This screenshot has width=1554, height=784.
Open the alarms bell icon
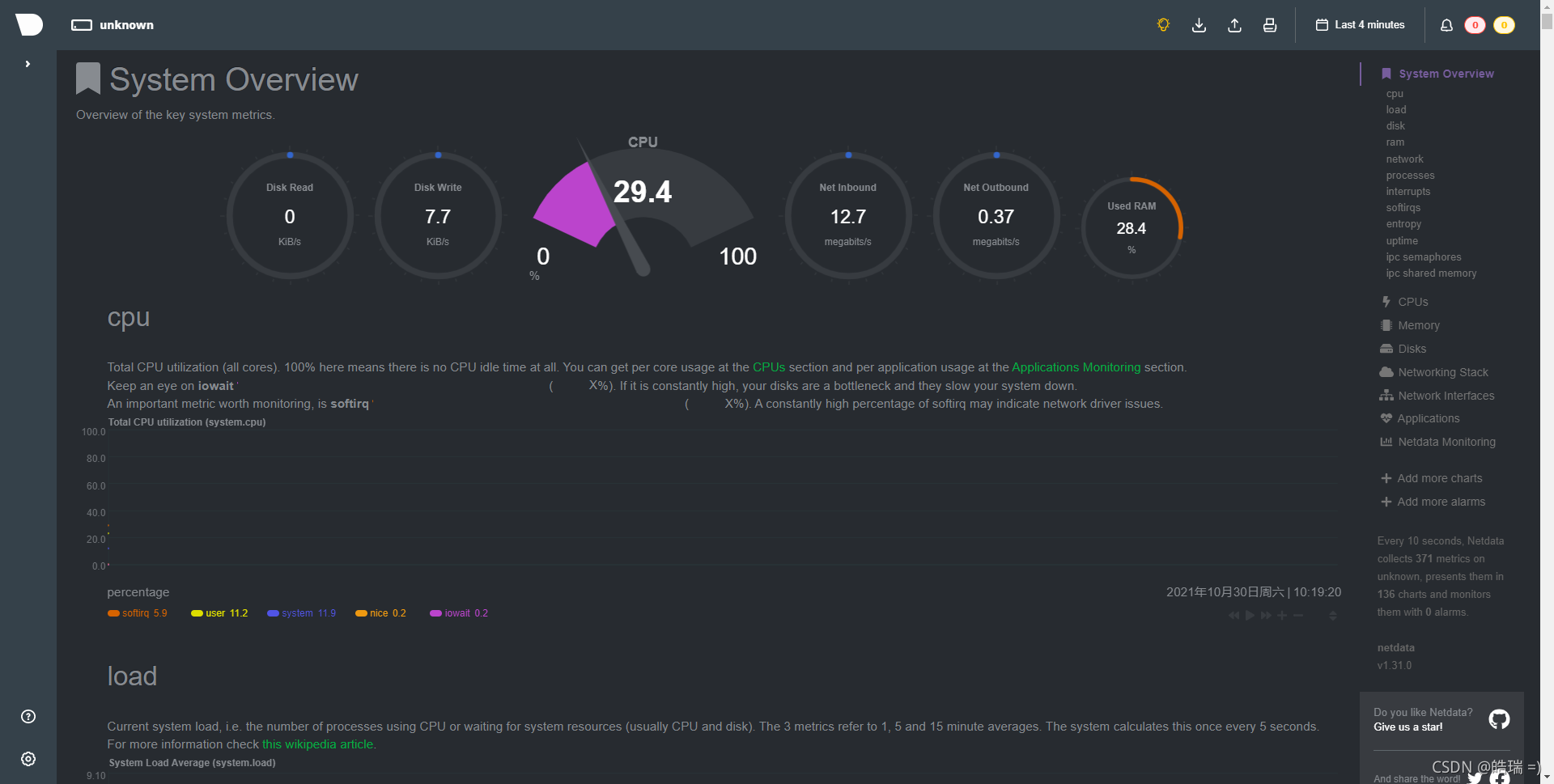(x=1446, y=25)
